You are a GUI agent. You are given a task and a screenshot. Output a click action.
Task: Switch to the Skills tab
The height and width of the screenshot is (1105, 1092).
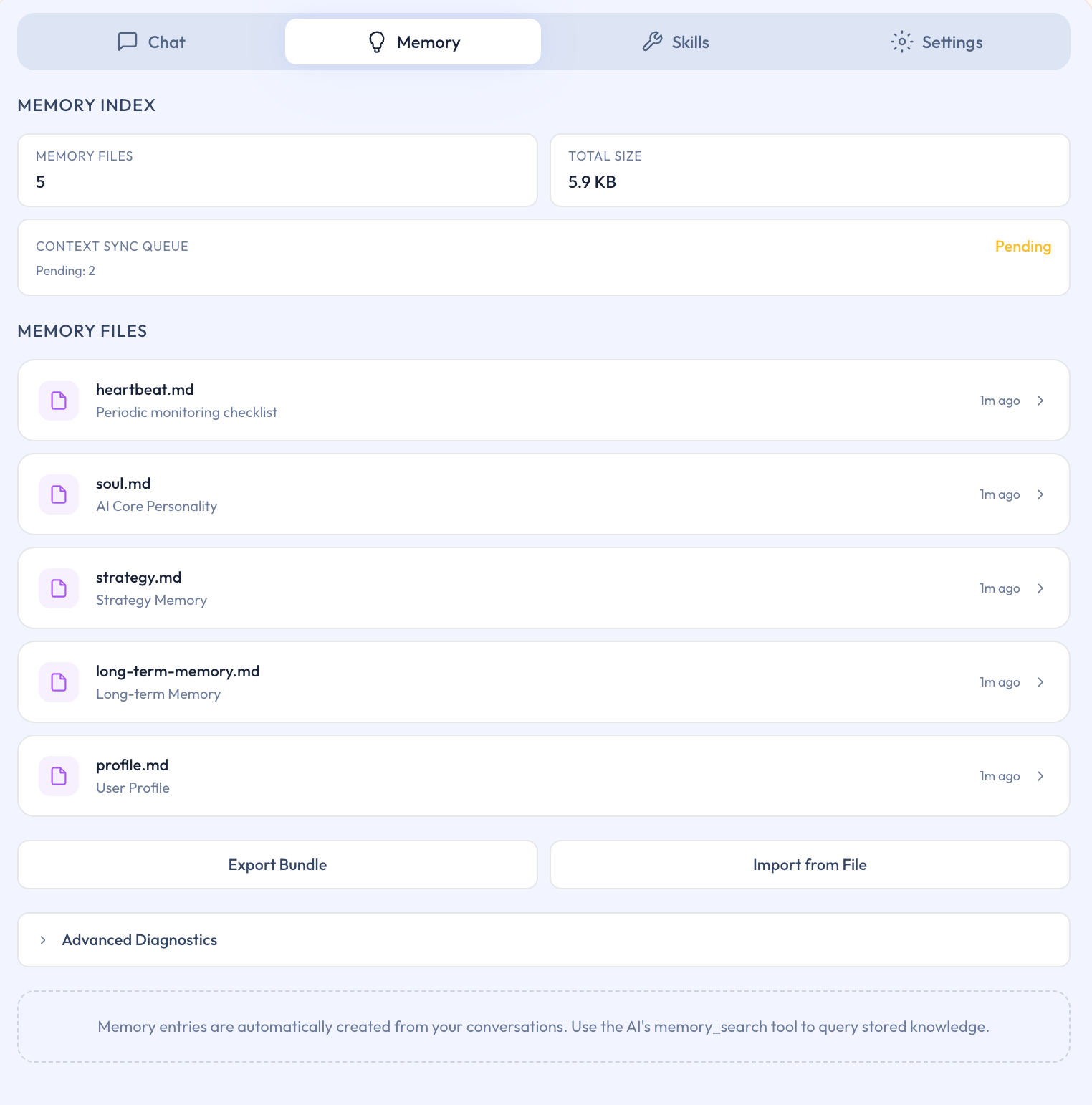pos(675,42)
